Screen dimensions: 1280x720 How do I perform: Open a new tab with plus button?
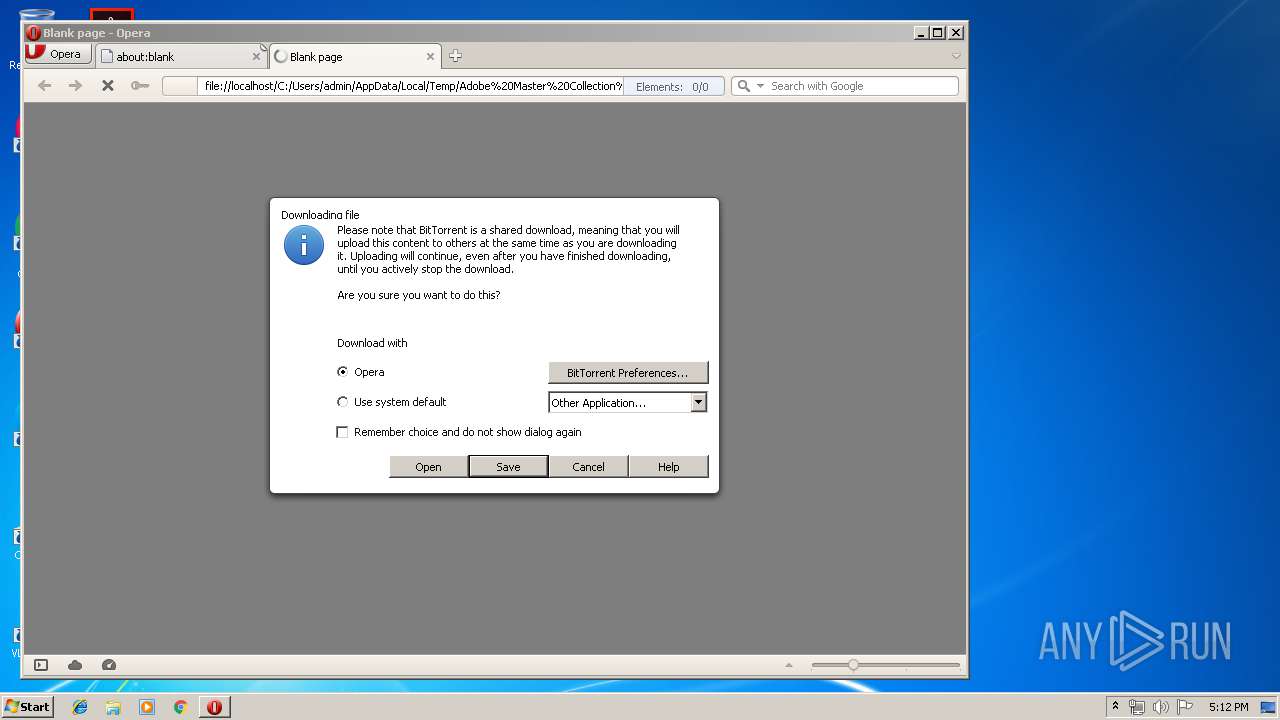tap(455, 56)
